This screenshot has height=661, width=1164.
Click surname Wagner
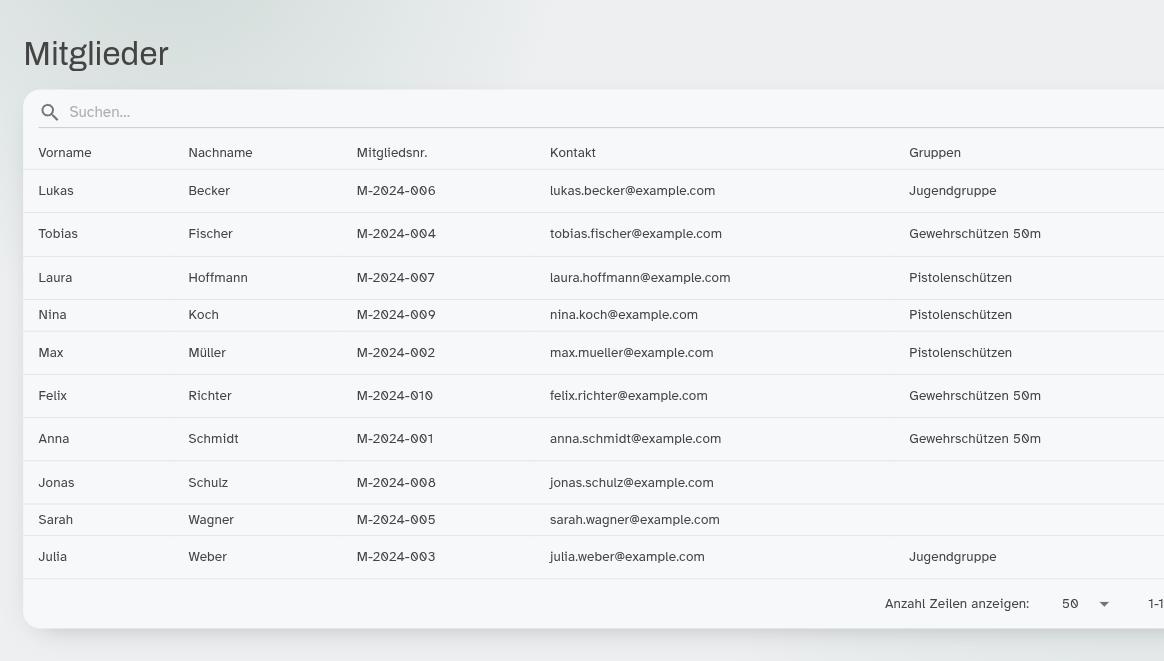tap(212, 520)
